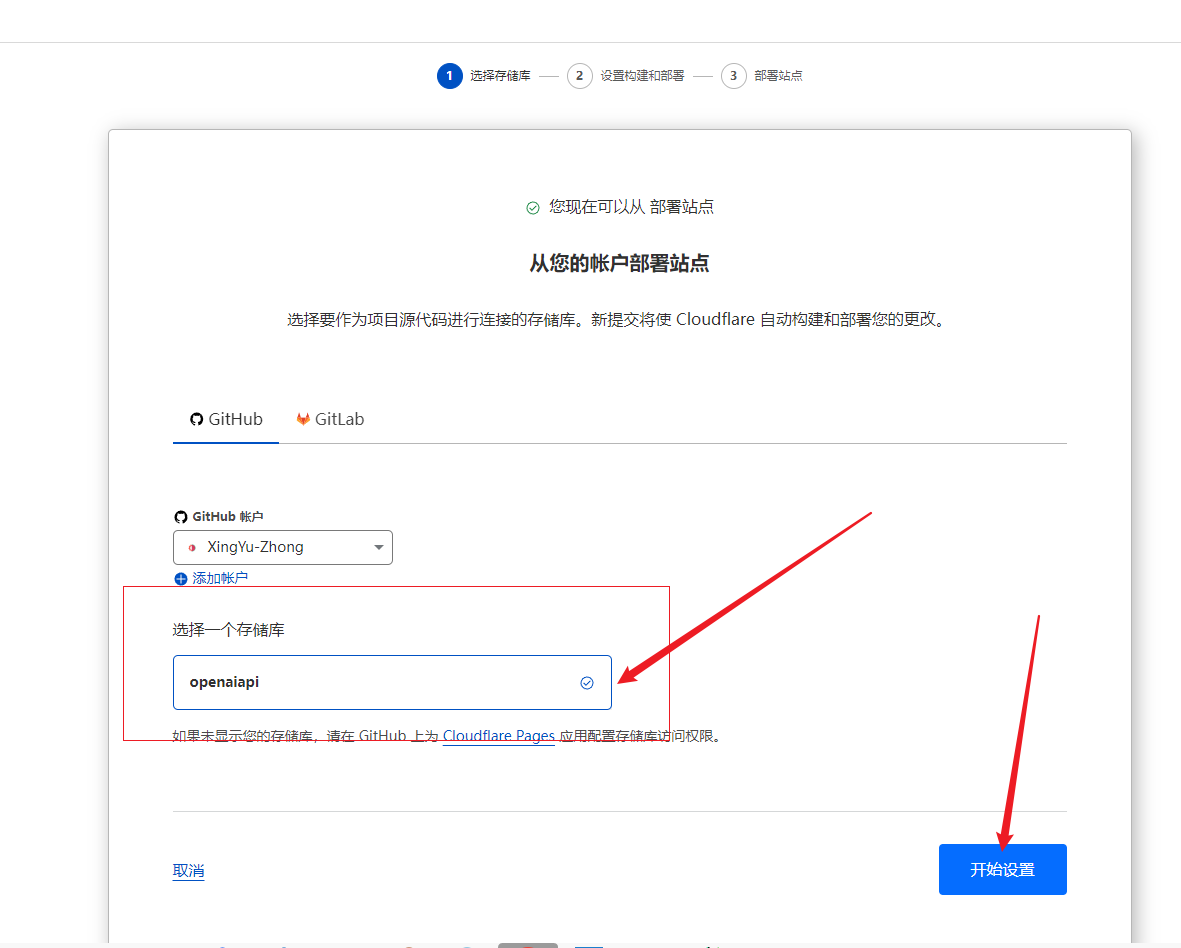Click the 添加帐户 link

pyautogui.click(x=220, y=578)
